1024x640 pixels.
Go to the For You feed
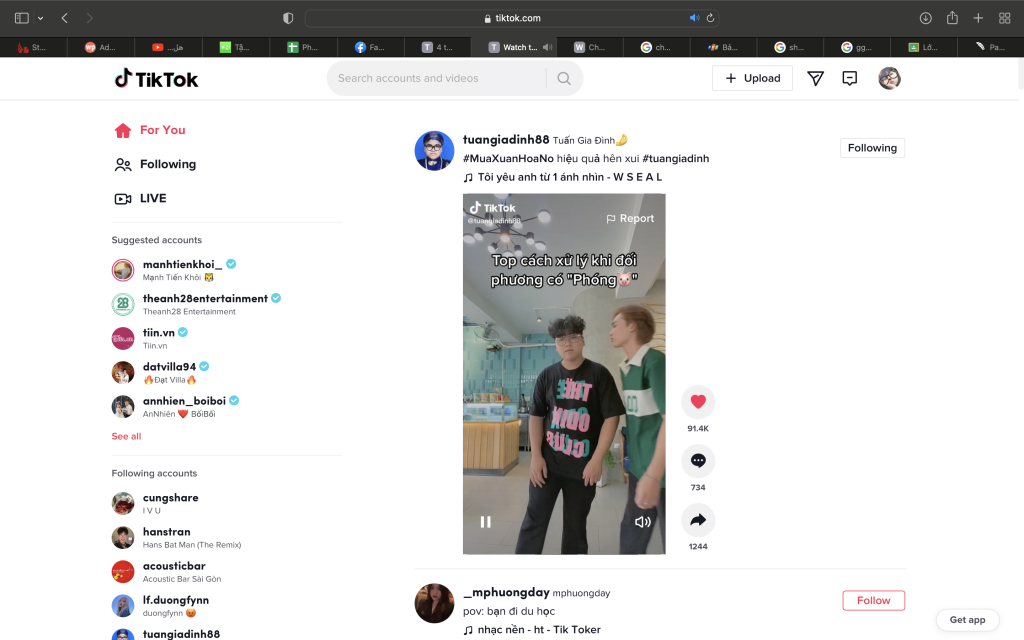(x=150, y=130)
